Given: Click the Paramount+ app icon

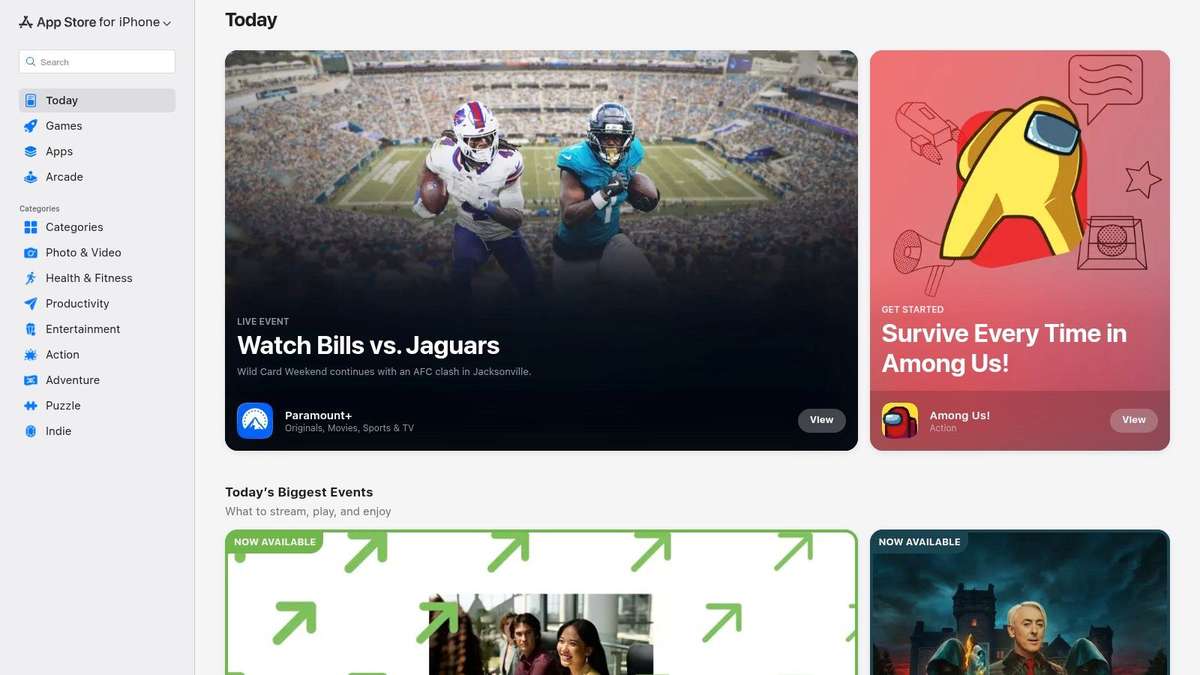Looking at the screenshot, I should pos(255,421).
